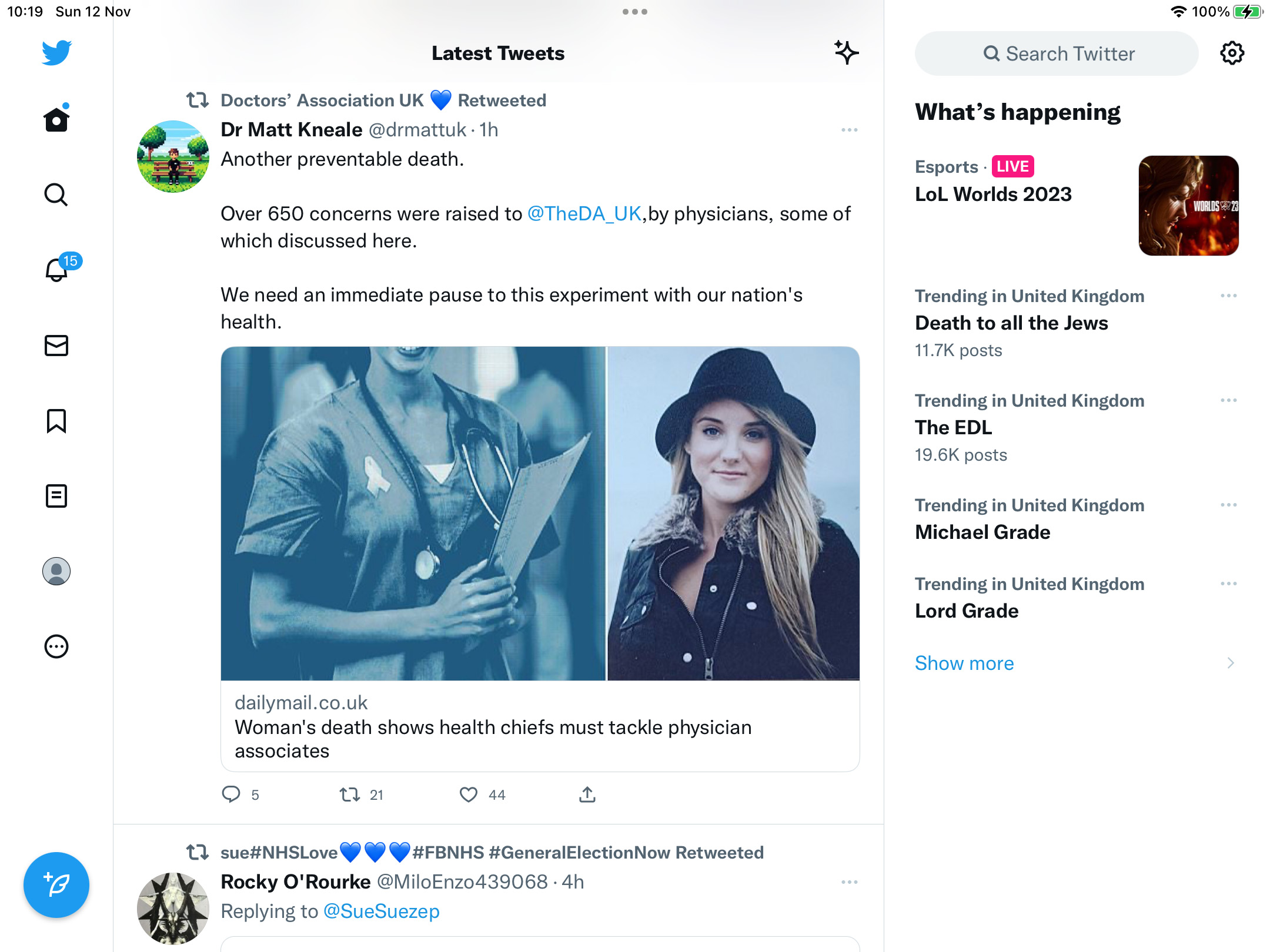
Task: Open Doctors' Association UK Retweeted label
Action: point(383,100)
